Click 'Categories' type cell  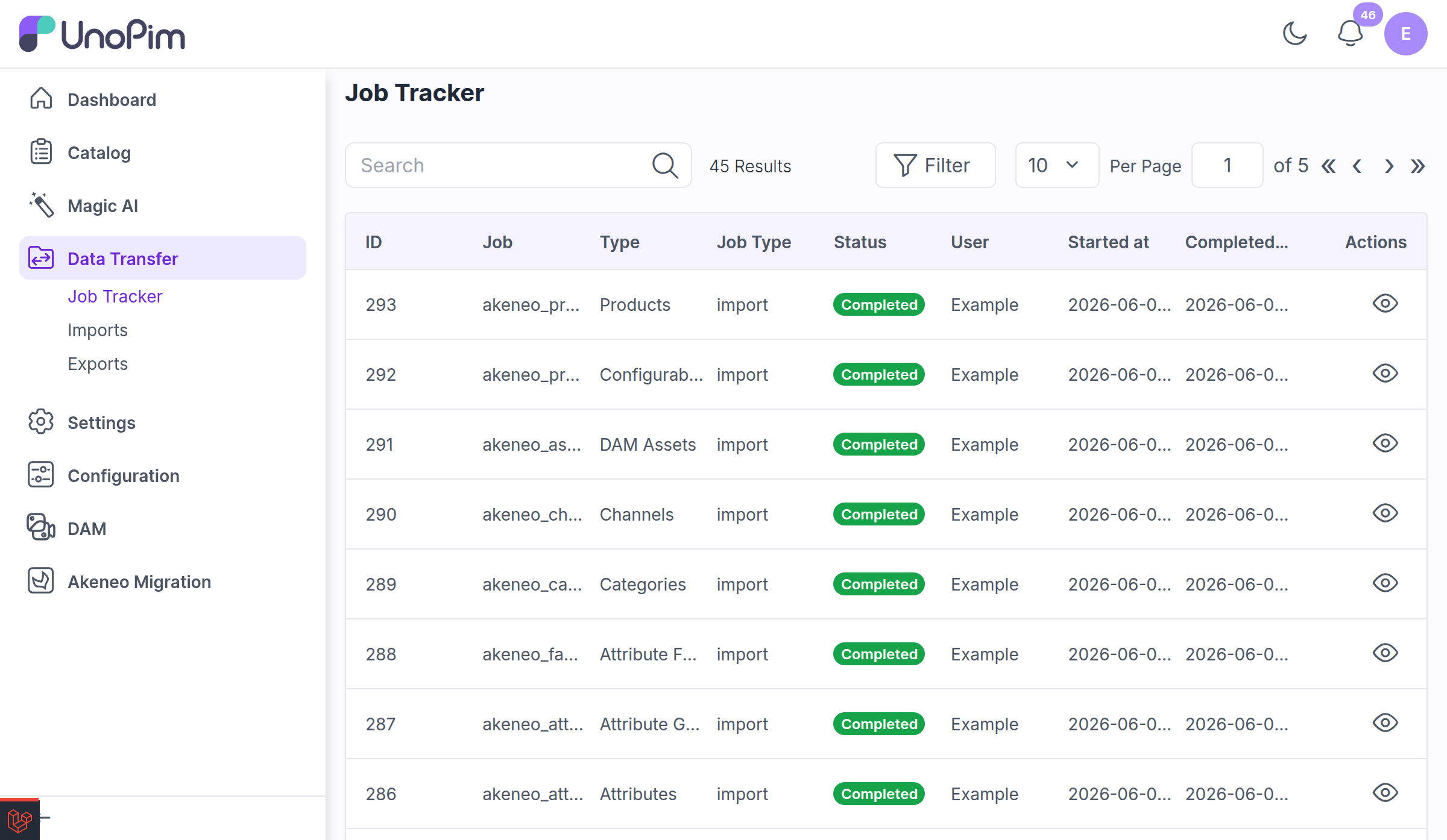643,585
